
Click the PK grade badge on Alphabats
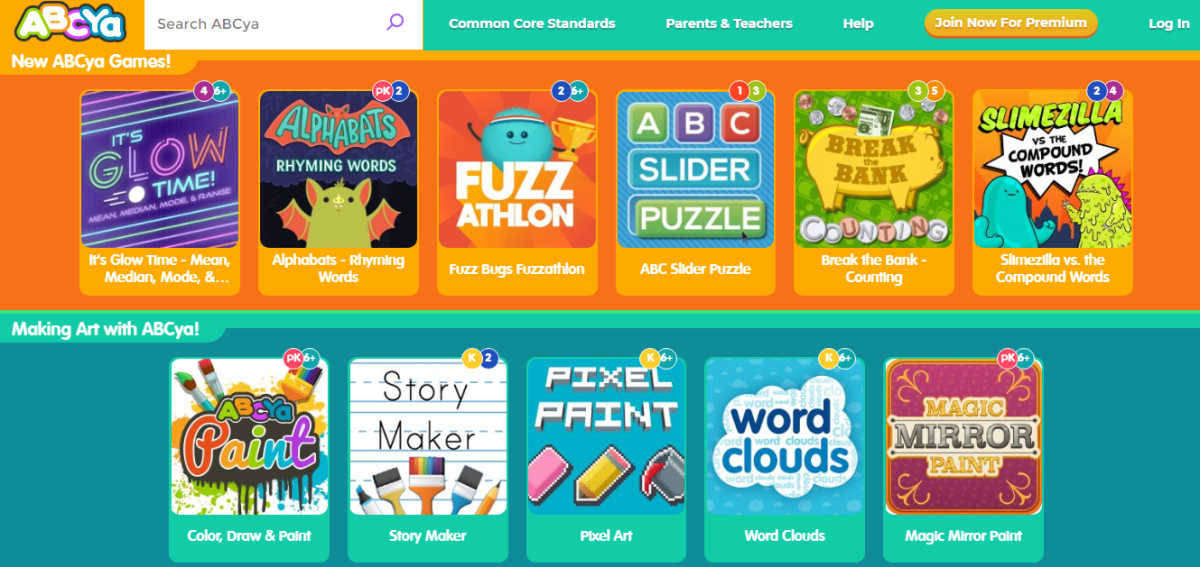pos(382,91)
